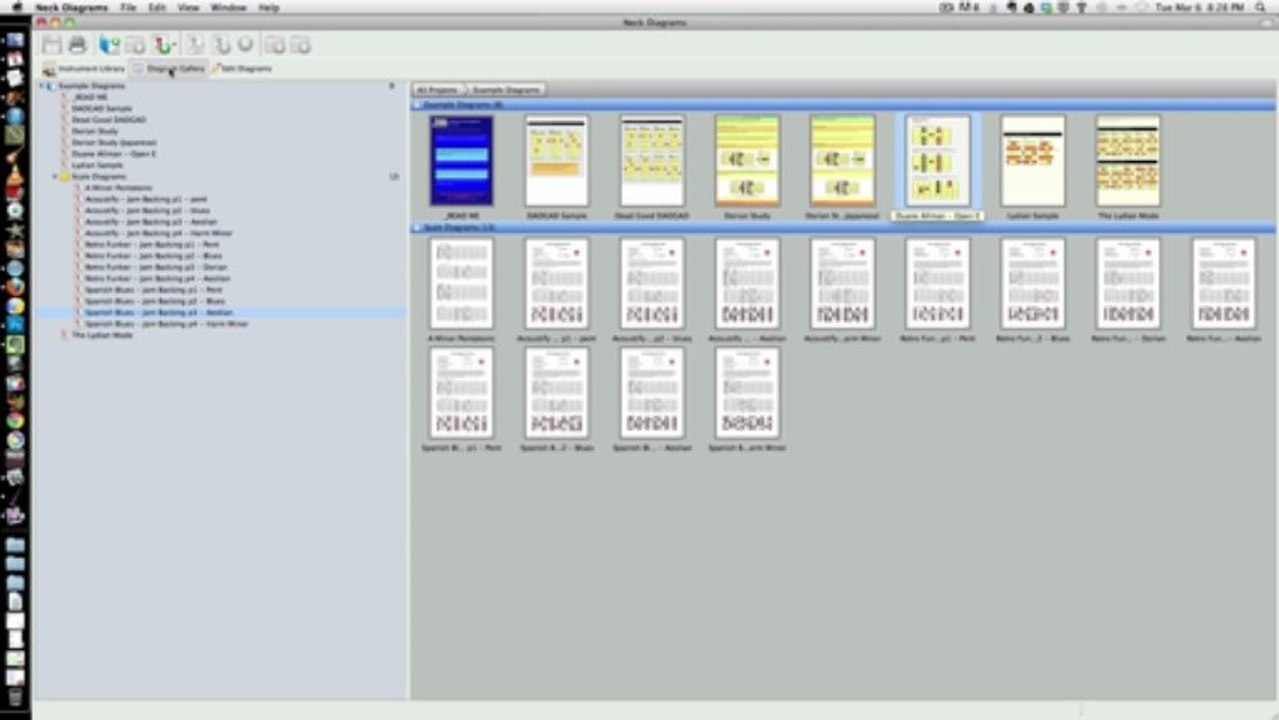Image resolution: width=1279 pixels, height=720 pixels.
Task: Switch to the Edit Diagrams tab
Action: coord(241,69)
